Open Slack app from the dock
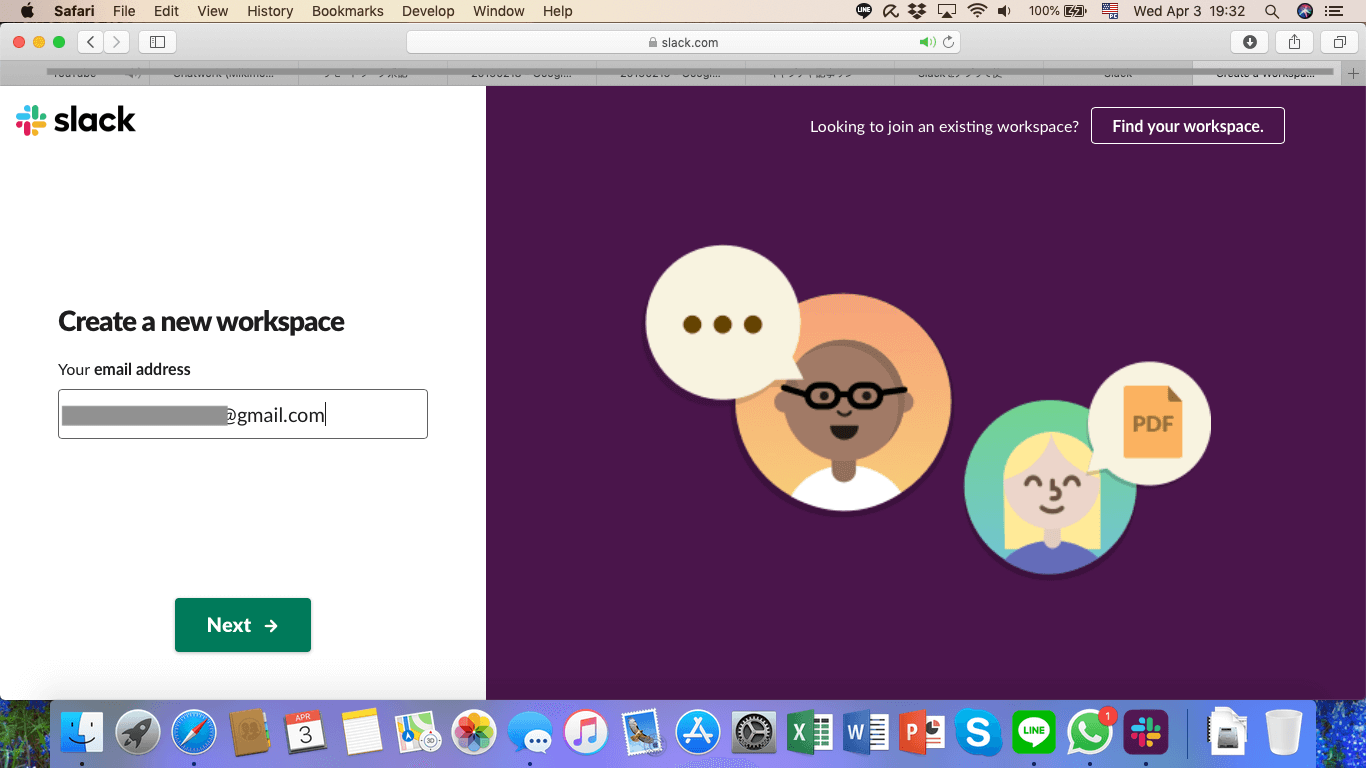This screenshot has width=1366, height=768. [1146, 734]
